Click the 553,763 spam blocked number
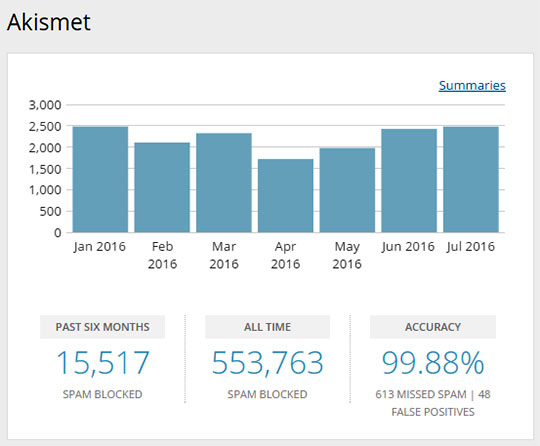 coord(268,363)
